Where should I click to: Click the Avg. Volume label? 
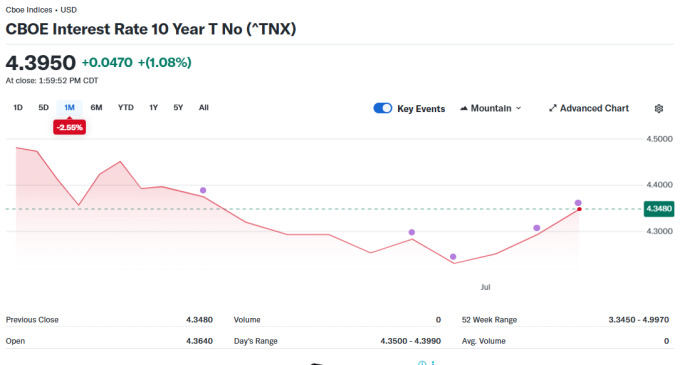pyautogui.click(x=484, y=341)
